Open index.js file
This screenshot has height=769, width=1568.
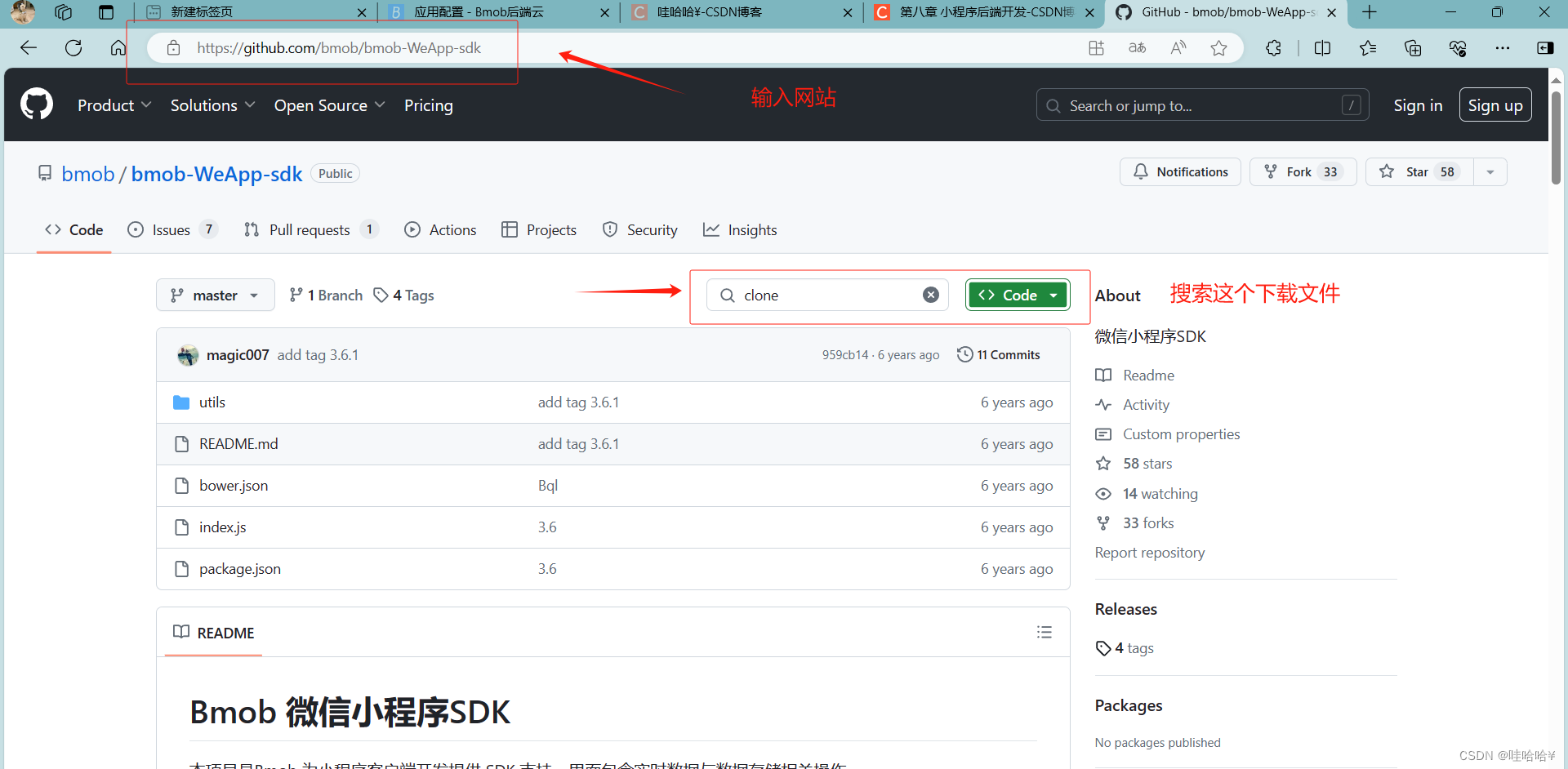tap(223, 527)
